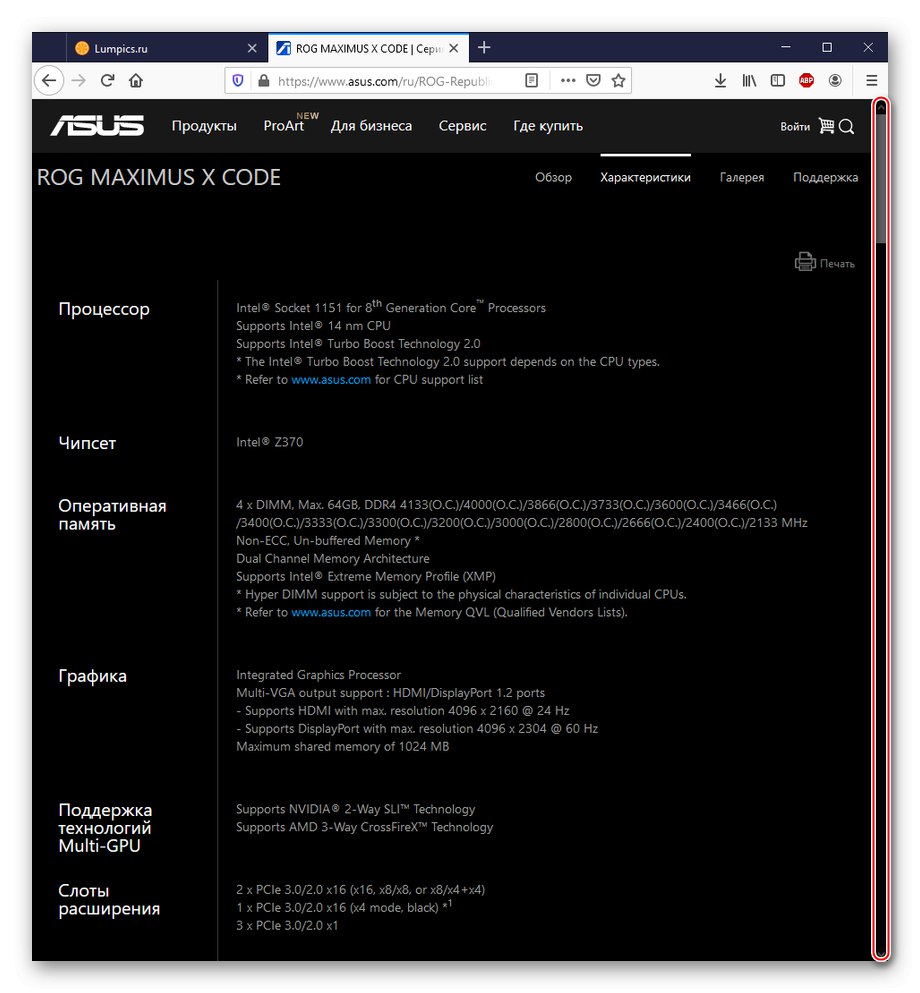Switch to the Галерея tab
The height and width of the screenshot is (993, 920).
[742, 177]
